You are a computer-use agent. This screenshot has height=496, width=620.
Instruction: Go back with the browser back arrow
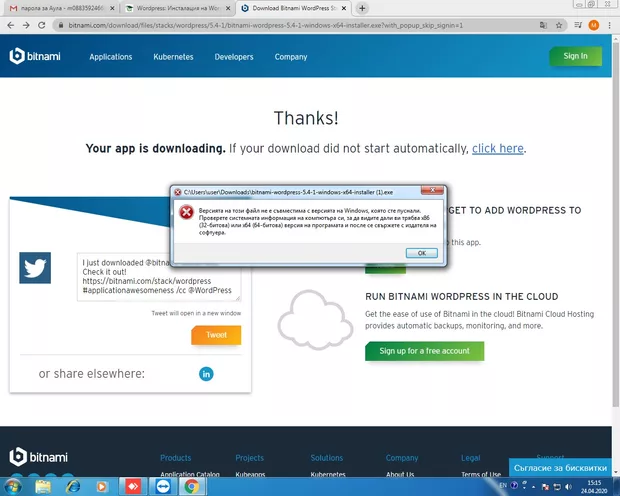click(x=11, y=25)
